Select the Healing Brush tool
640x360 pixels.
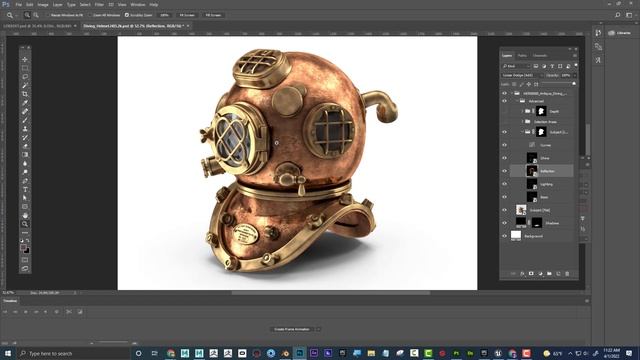25,111
